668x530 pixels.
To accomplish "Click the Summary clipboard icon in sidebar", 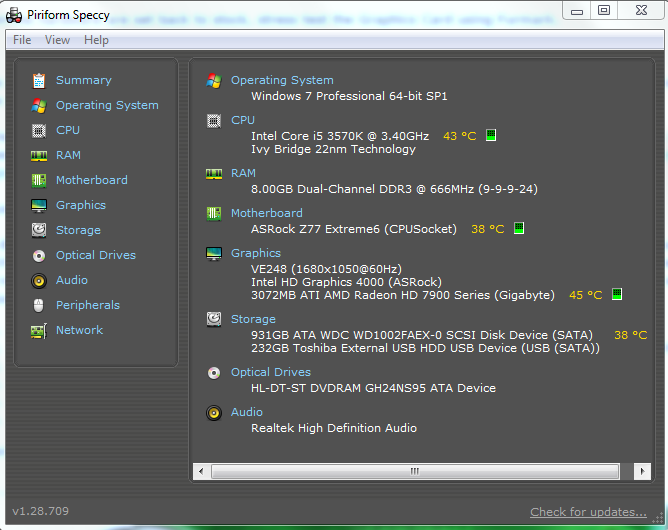I will point(39,81).
